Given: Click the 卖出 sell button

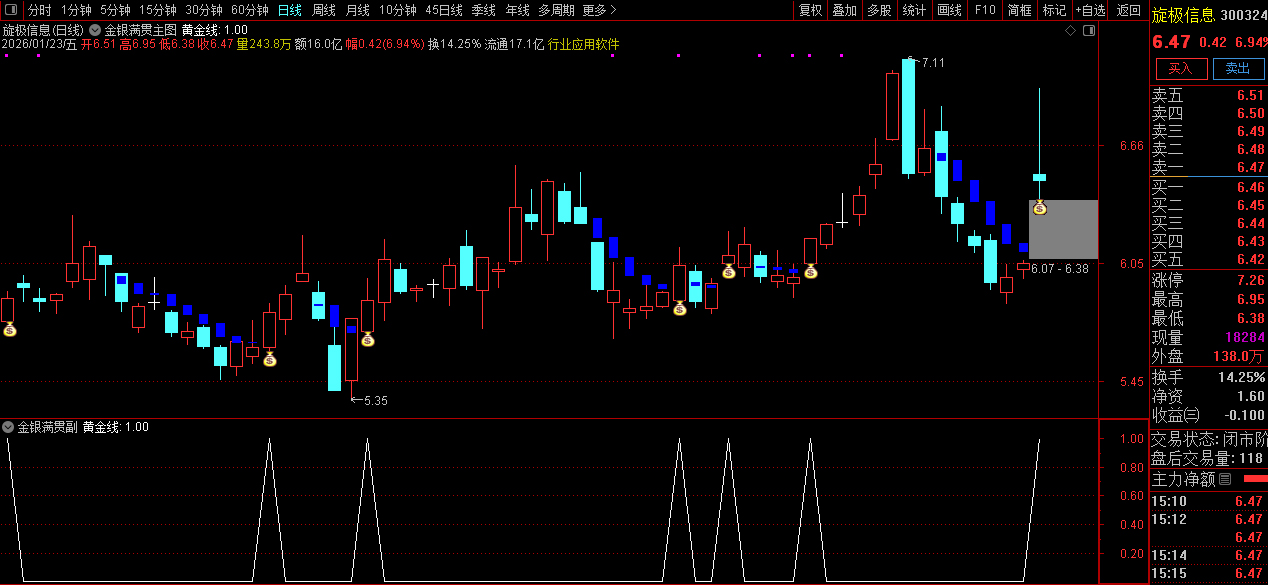Looking at the screenshot, I should coord(1238,68).
